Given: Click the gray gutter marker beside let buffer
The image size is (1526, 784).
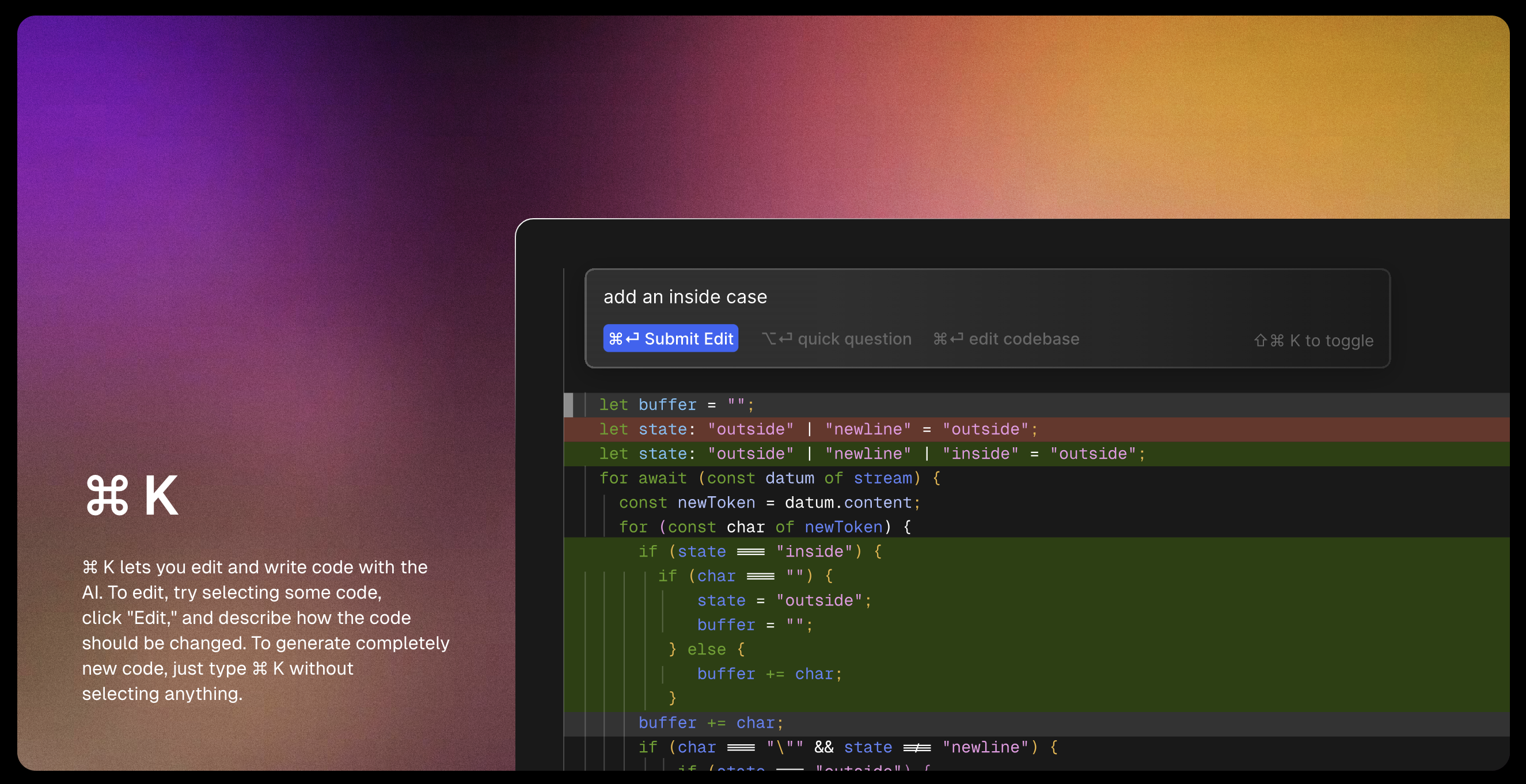Looking at the screenshot, I should pyautogui.click(x=568, y=405).
